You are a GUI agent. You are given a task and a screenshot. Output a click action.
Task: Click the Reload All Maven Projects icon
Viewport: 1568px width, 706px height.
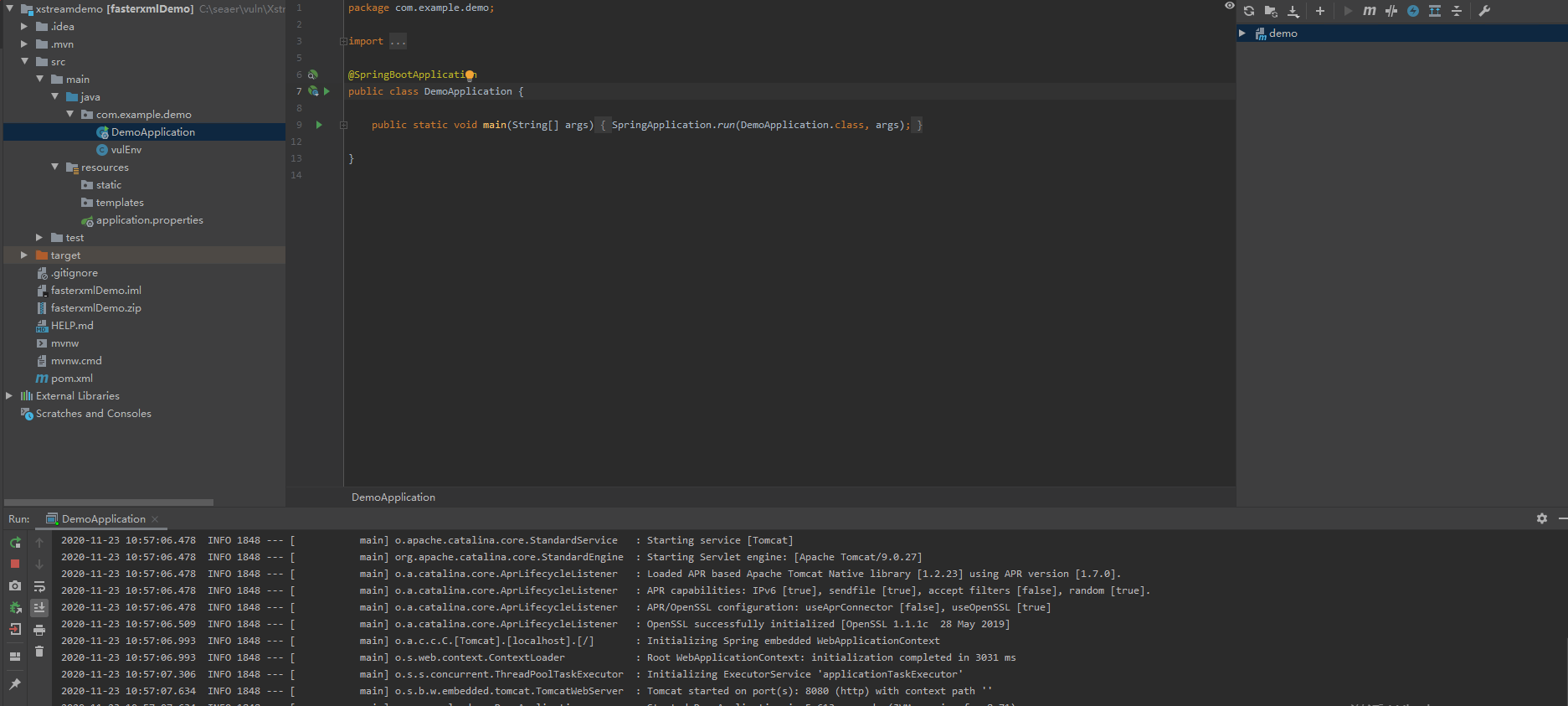pos(1249,11)
